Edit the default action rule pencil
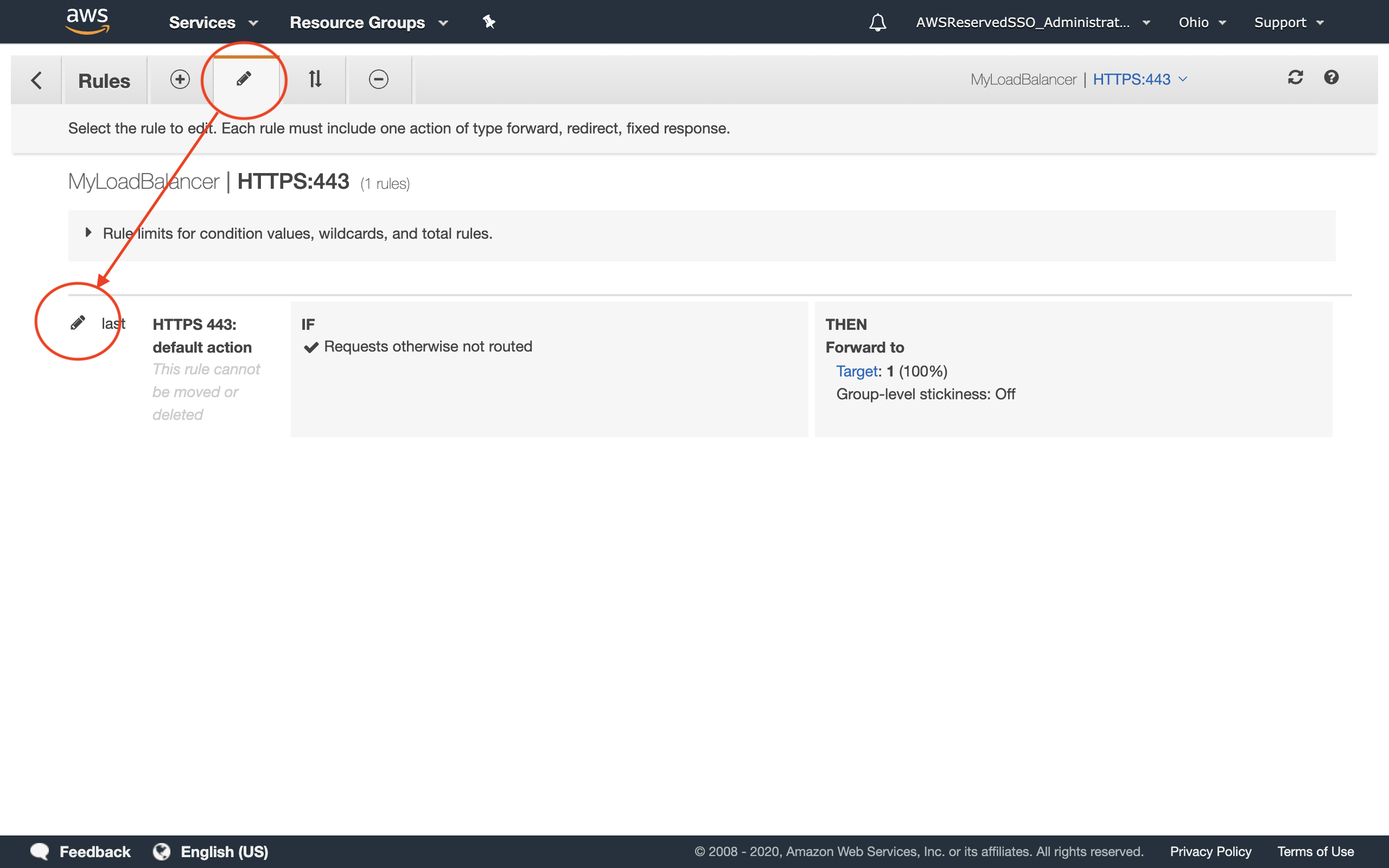This screenshot has height=868, width=1389. tap(78, 323)
